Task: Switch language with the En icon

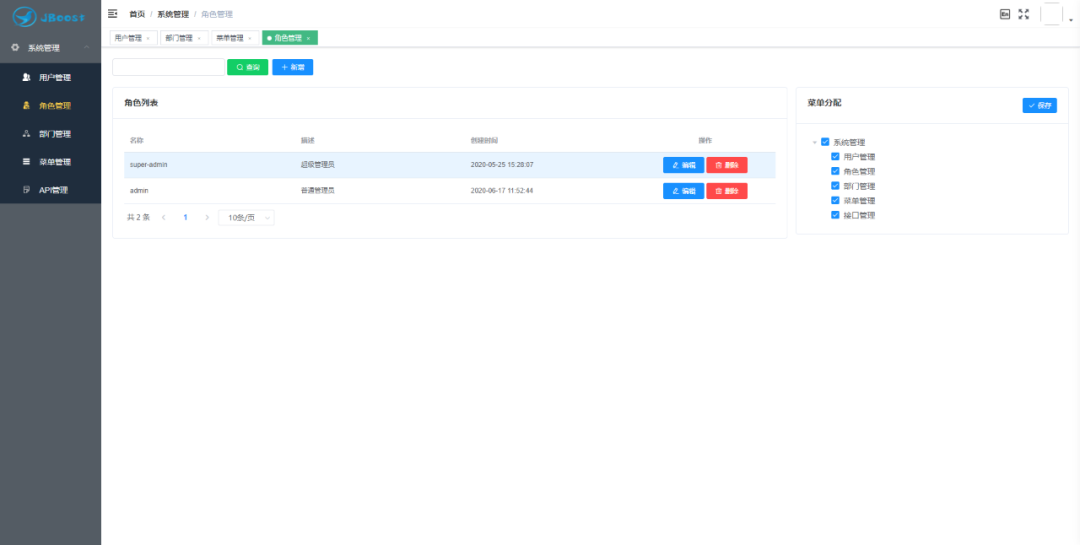Action: click(1005, 14)
